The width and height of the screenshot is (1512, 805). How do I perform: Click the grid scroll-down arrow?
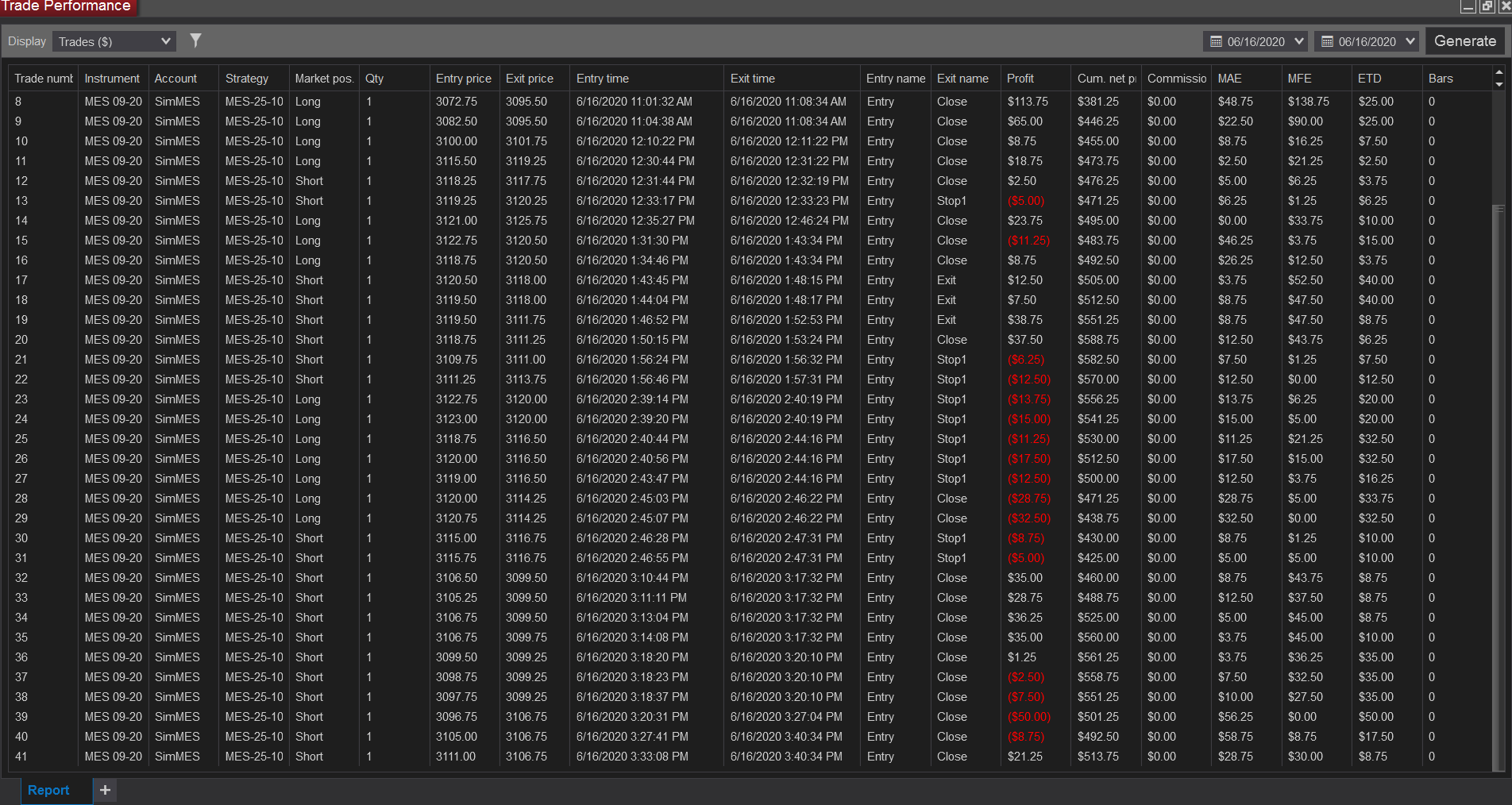click(x=1498, y=83)
